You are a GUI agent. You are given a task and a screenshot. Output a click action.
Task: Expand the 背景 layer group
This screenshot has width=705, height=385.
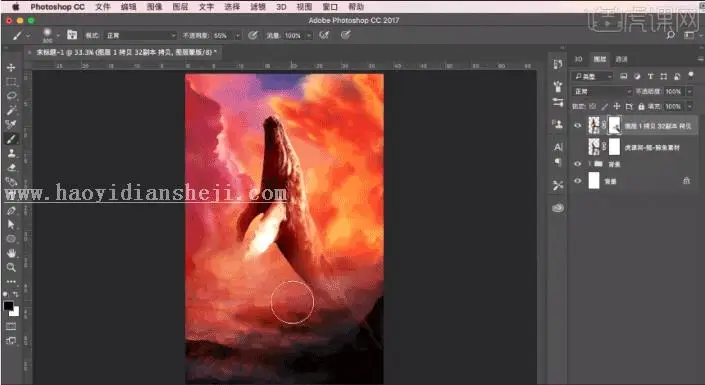[x=589, y=164]
